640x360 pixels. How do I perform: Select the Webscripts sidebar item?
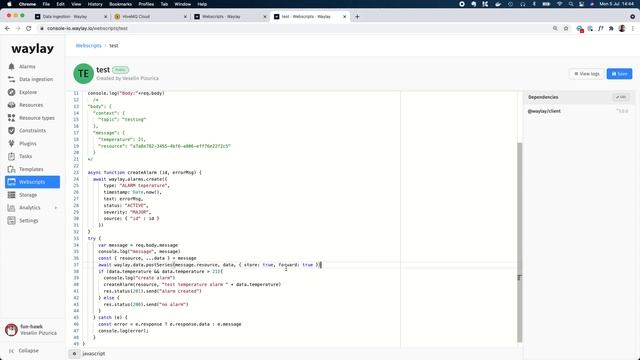pos(32,182)
